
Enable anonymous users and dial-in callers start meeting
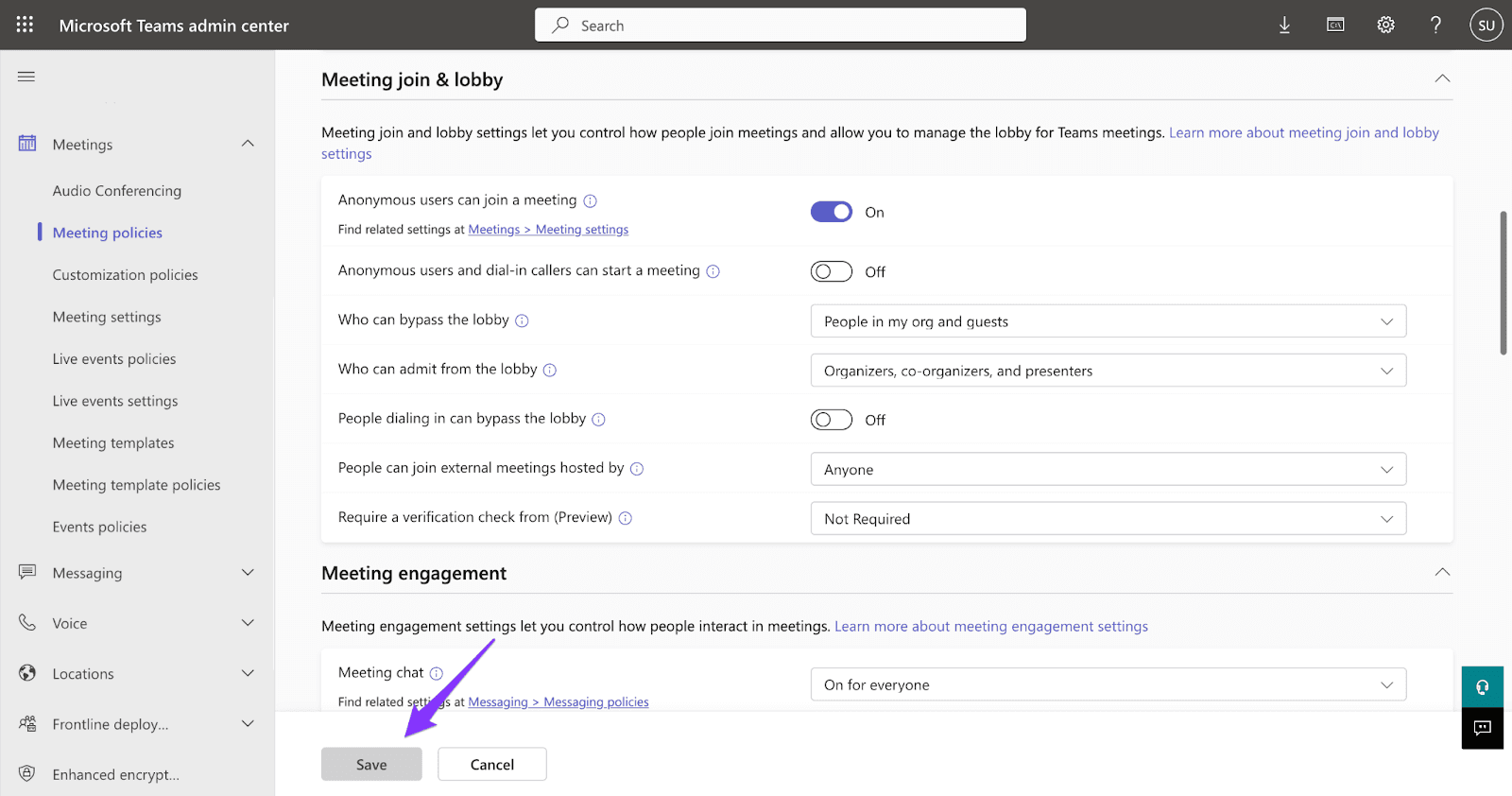click(x=832, y=271)
